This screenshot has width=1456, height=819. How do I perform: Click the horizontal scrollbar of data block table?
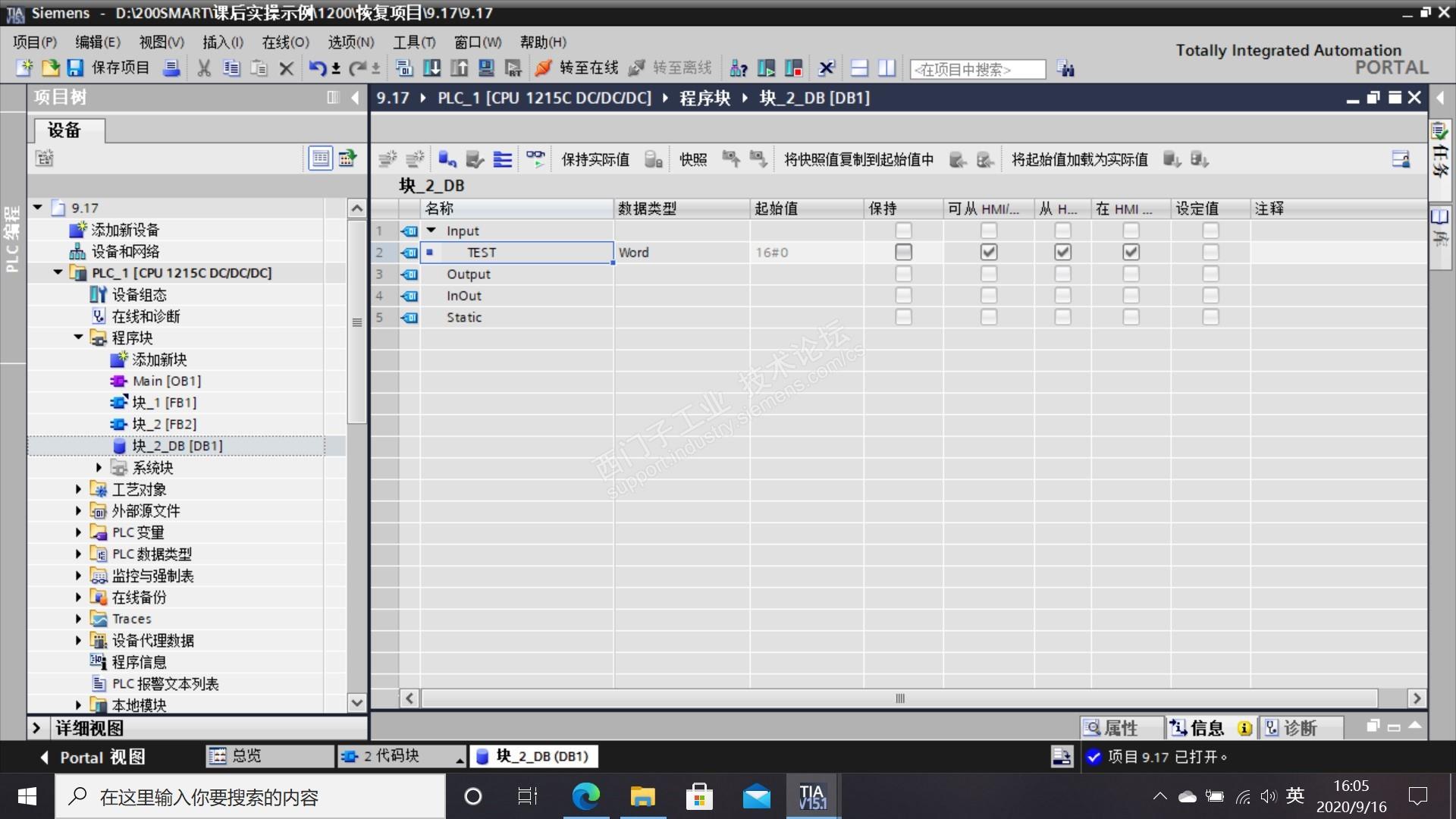tap(899, 698)
